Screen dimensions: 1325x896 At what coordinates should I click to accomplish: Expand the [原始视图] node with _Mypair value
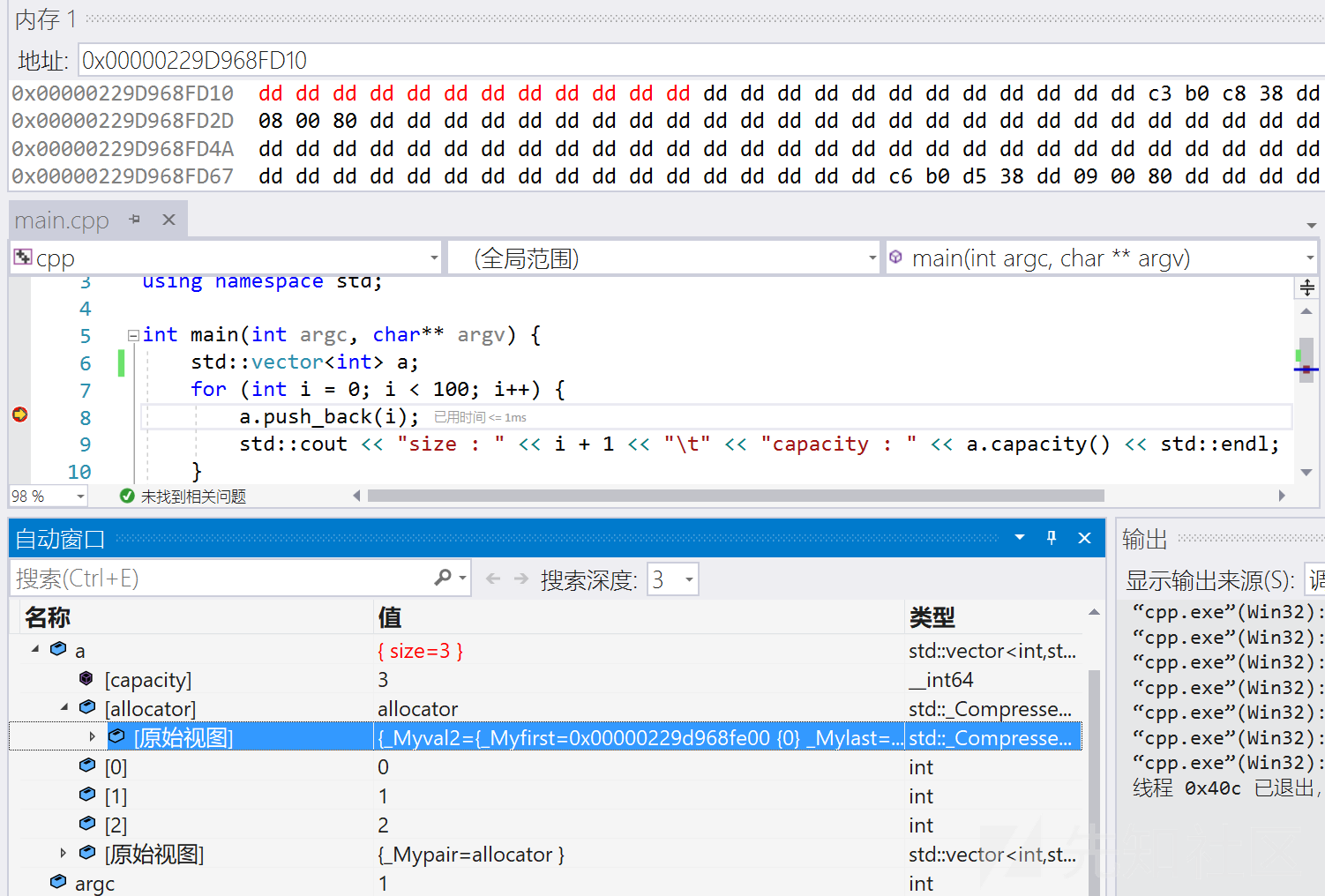coord(64,853)
